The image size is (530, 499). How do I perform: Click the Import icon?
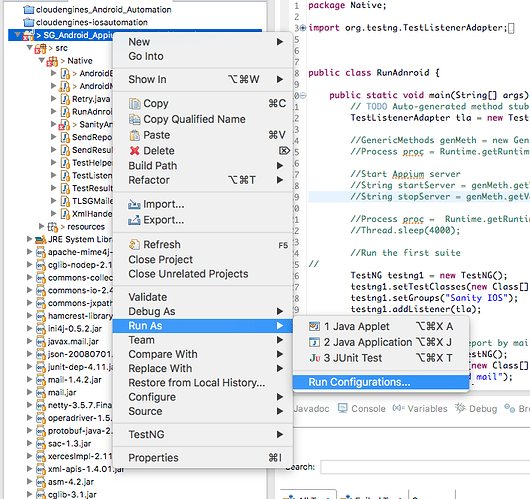coord(134,204)
